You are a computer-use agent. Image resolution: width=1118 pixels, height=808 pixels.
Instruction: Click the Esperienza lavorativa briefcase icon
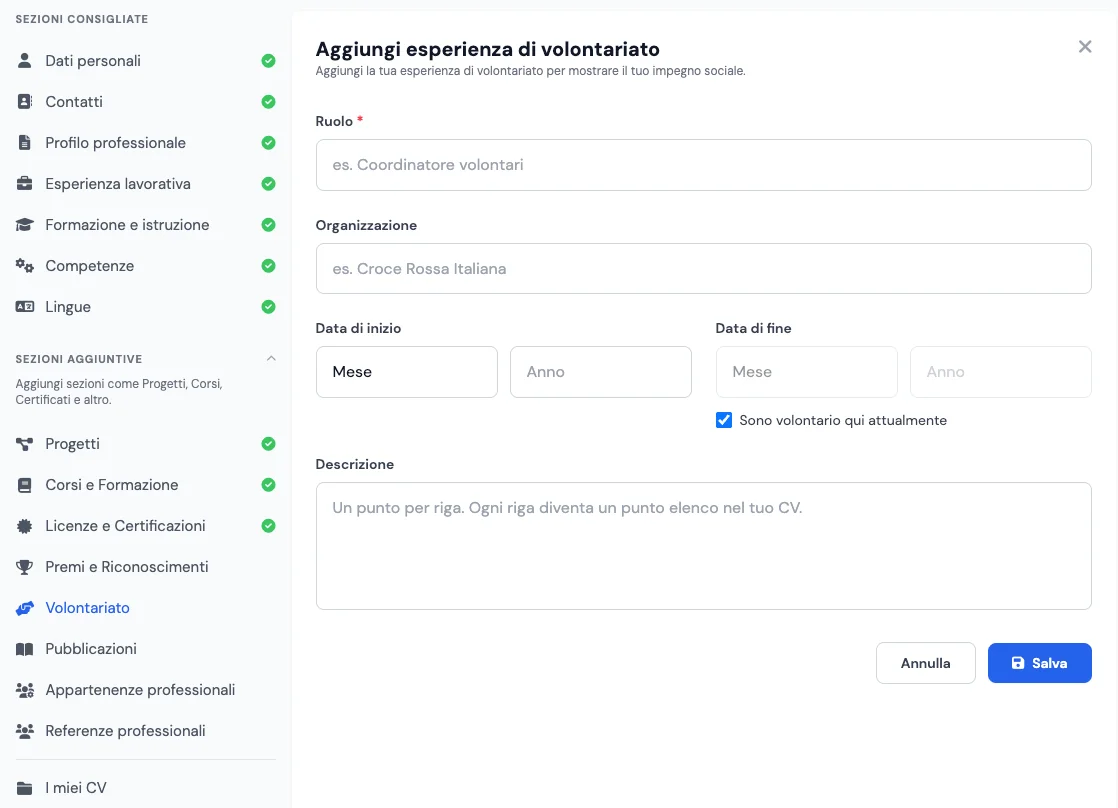[x=24, y=183]
